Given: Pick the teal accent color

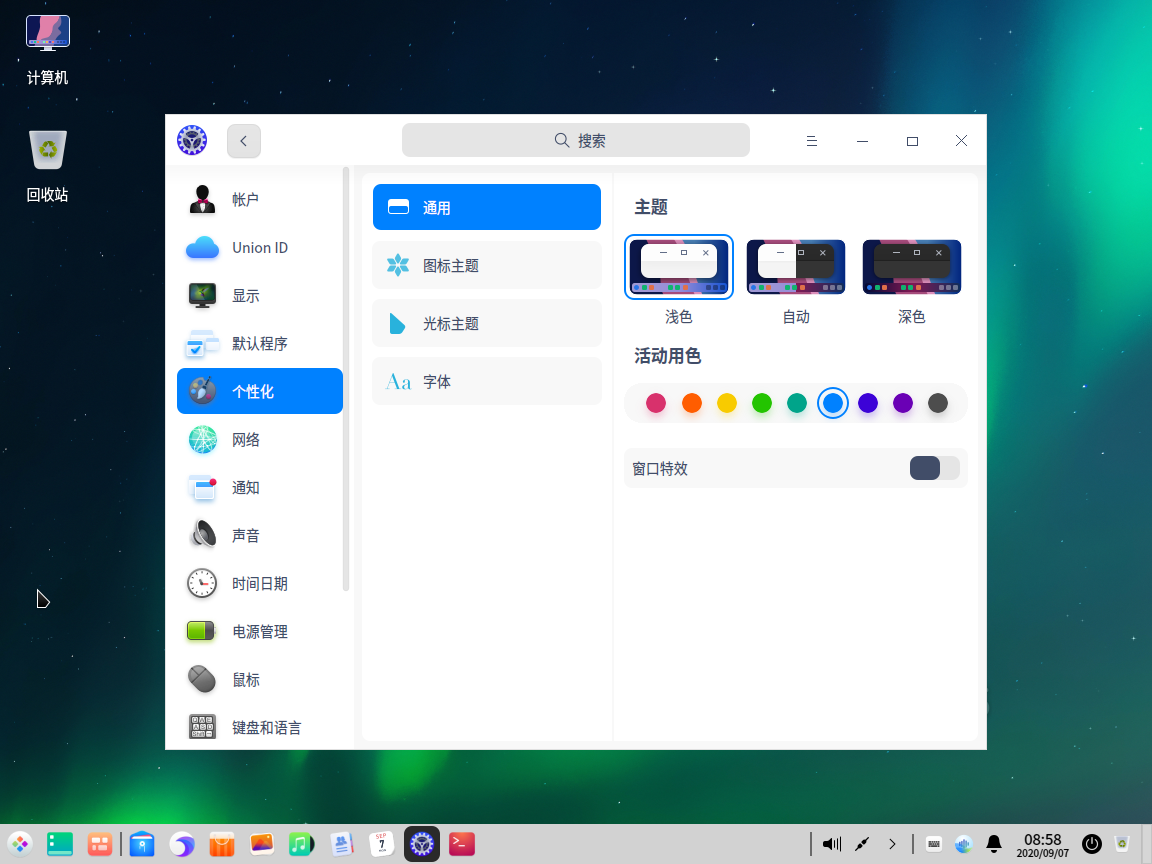Looking at the screenshot, I should click(x=797, y=403).
